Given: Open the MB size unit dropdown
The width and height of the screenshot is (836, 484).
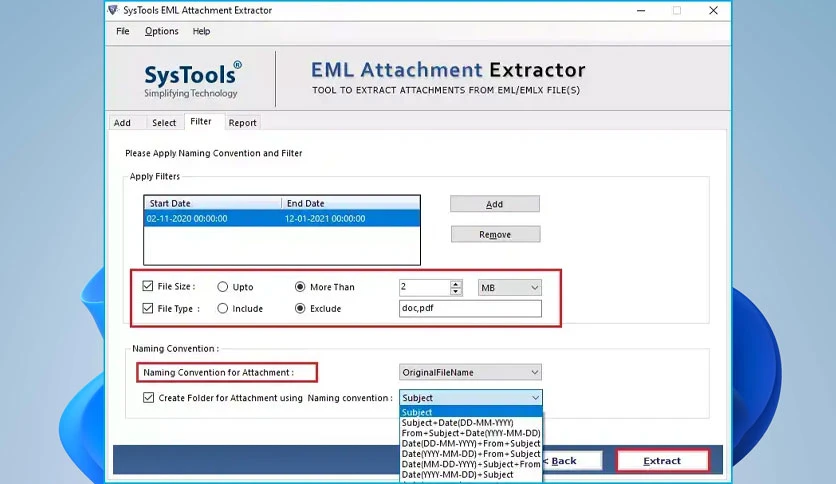Looking at the screenshot, I should (510, 288).
